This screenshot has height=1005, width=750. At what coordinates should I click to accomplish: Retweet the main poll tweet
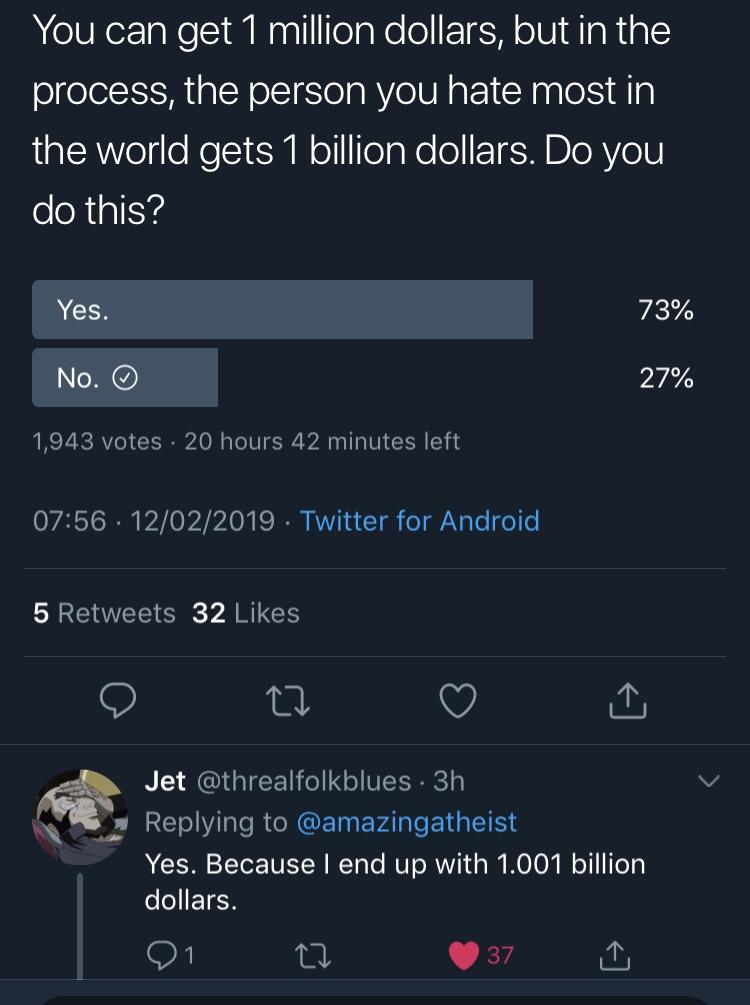pos(288,701)
